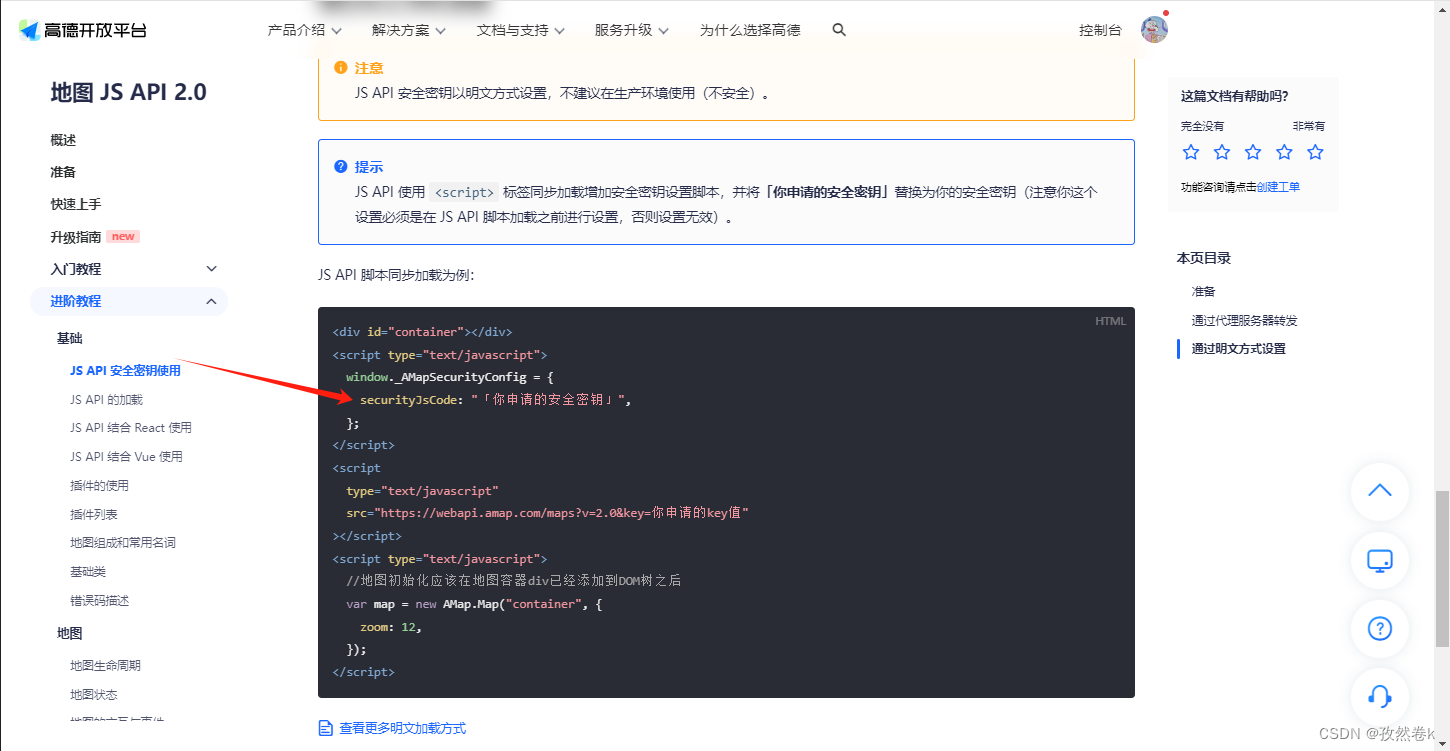Jump to 准备 in page contents
Image resolution: width=1450 pixels, height=751 pixels.
[1203, 291]
